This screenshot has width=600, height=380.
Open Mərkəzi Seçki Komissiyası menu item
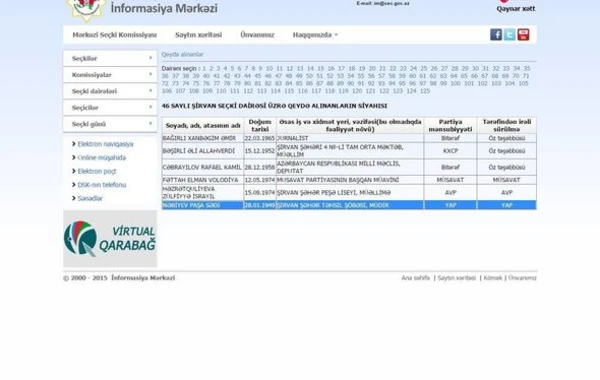pyautogui.click(x=114, y=35)
